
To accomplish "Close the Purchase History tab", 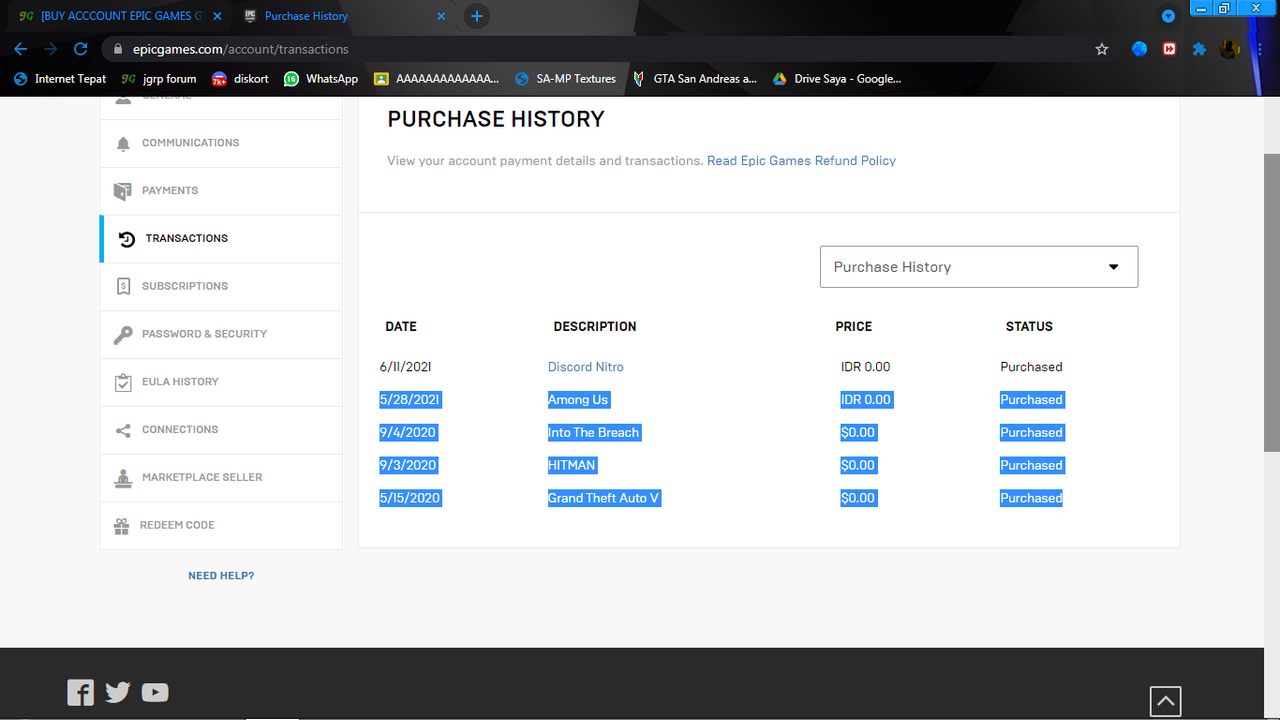I will [442, 16].
